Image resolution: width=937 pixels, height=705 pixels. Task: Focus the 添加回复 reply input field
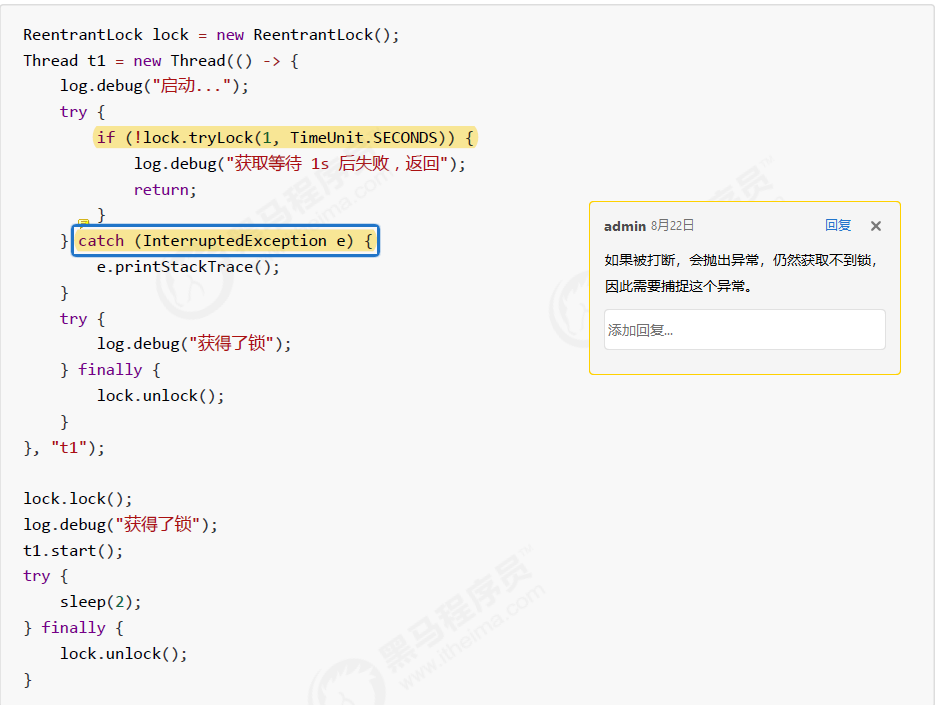pos(745,329)
